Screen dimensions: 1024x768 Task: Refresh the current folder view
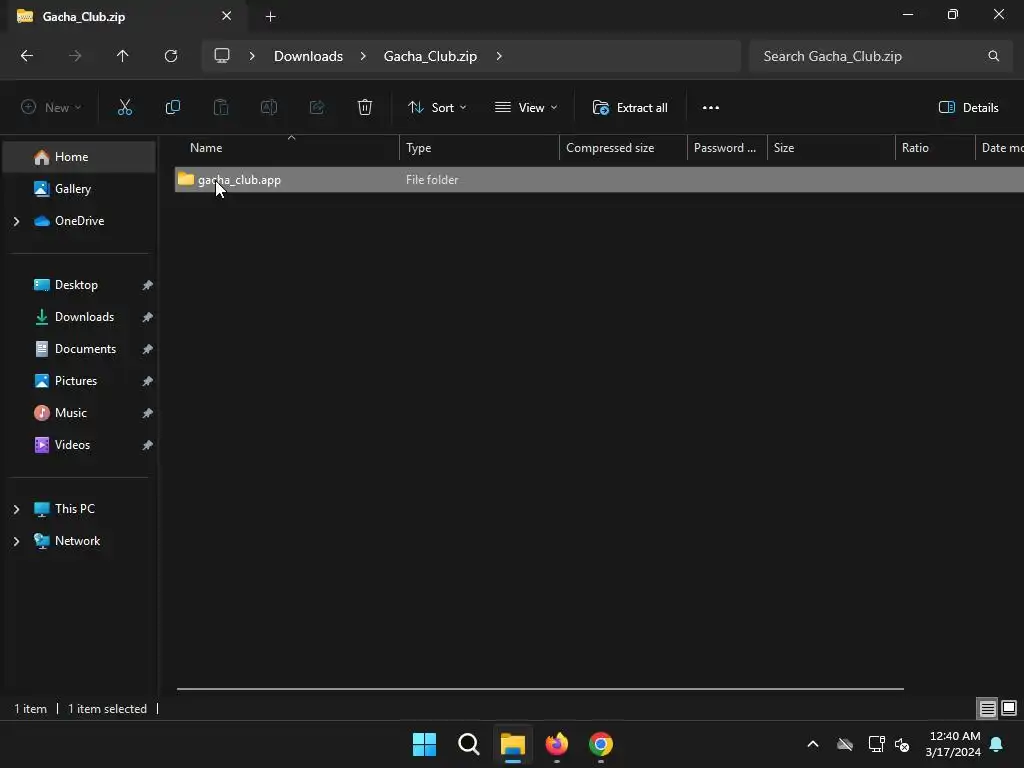coord(171,56)
